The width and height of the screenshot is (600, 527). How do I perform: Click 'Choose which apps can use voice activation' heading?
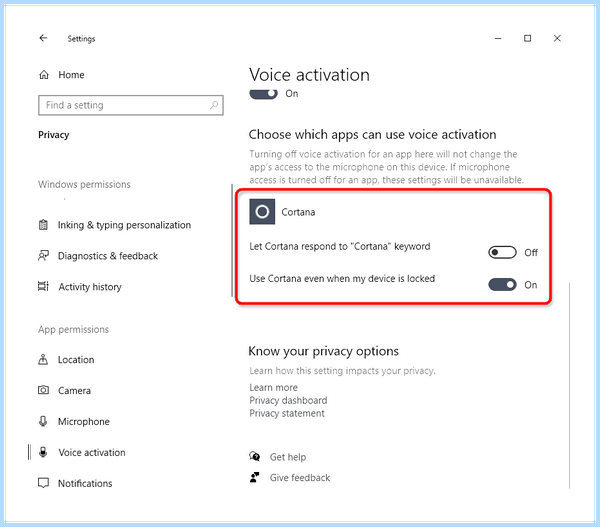[372, 134]
